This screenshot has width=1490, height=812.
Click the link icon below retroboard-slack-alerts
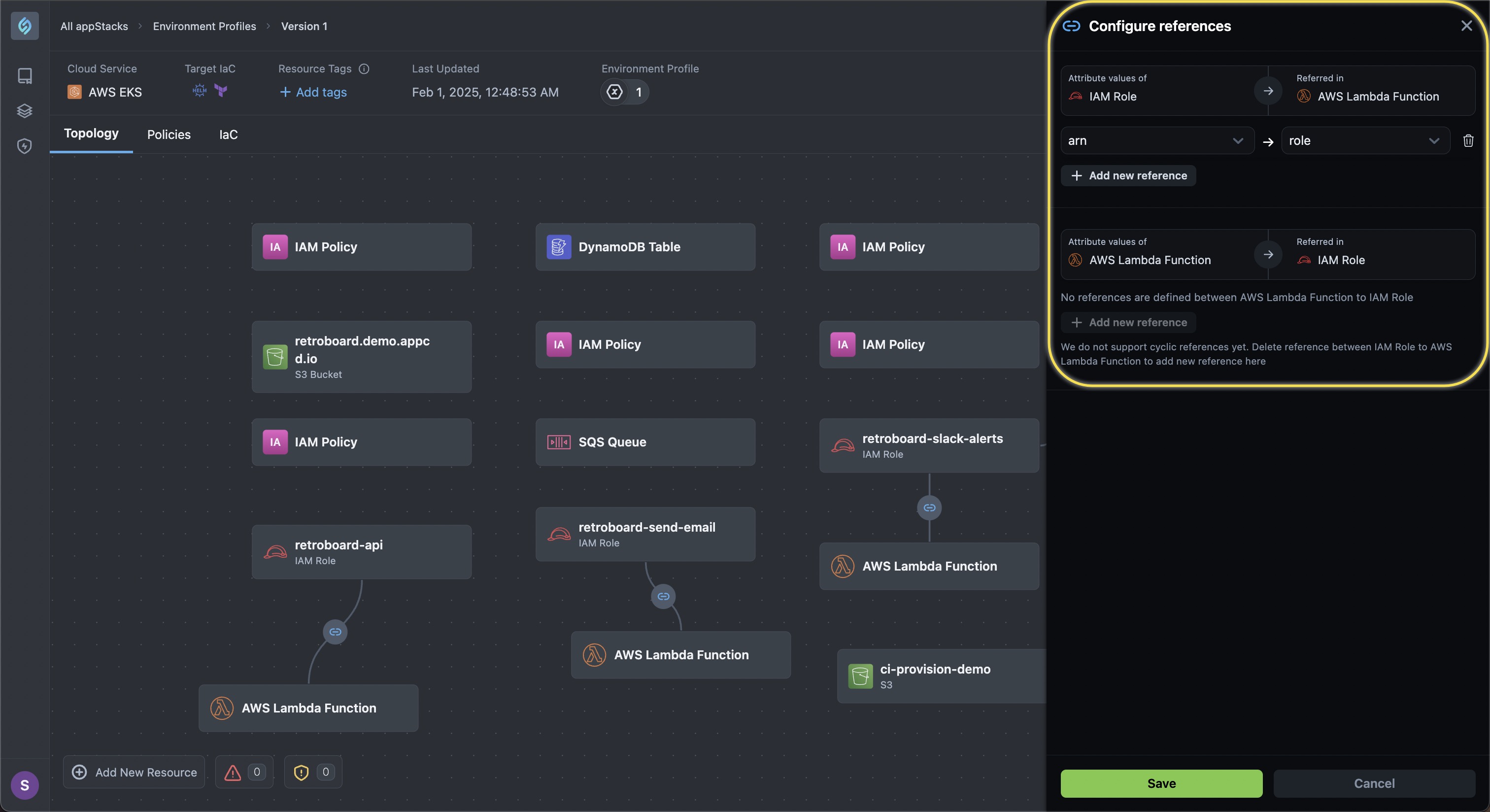[929, 508]
